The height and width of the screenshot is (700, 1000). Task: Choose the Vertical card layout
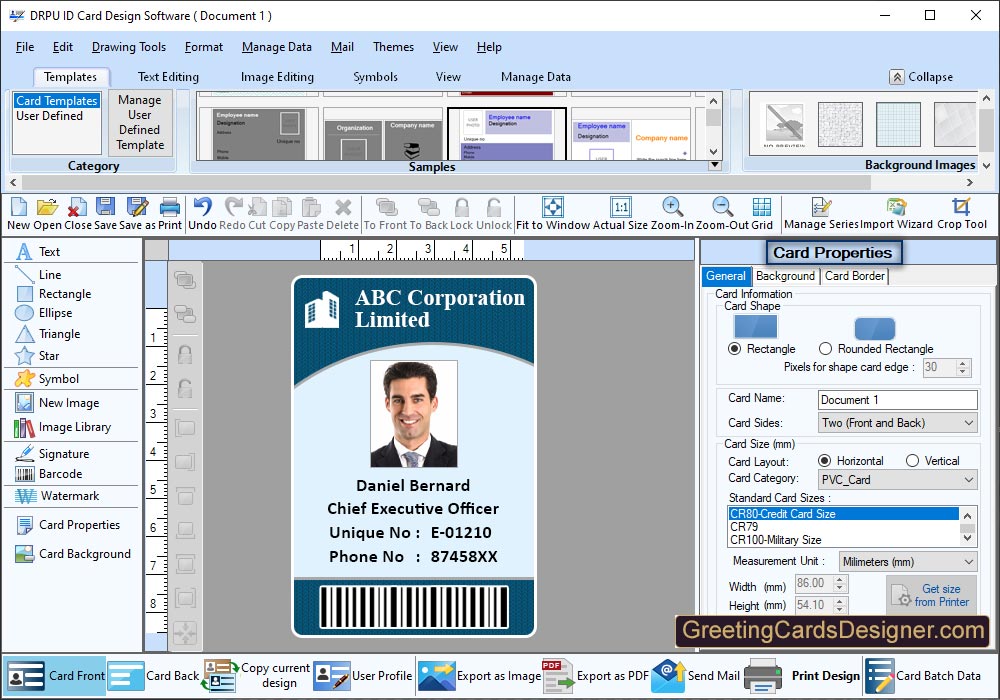click(913, 460)
